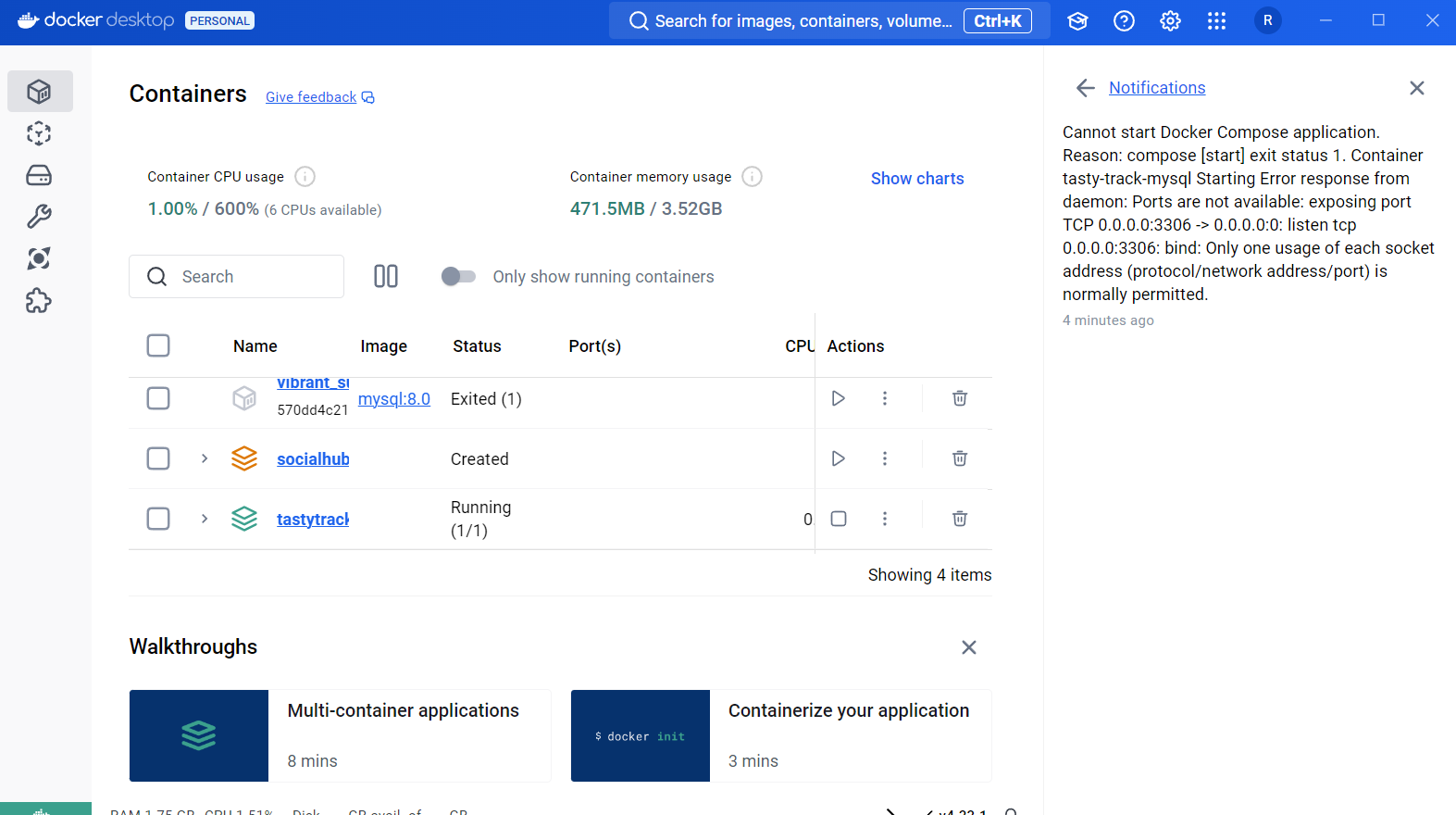Click the Running (1/1) status text
1456x815 pixels.
(x=480, y=519)
